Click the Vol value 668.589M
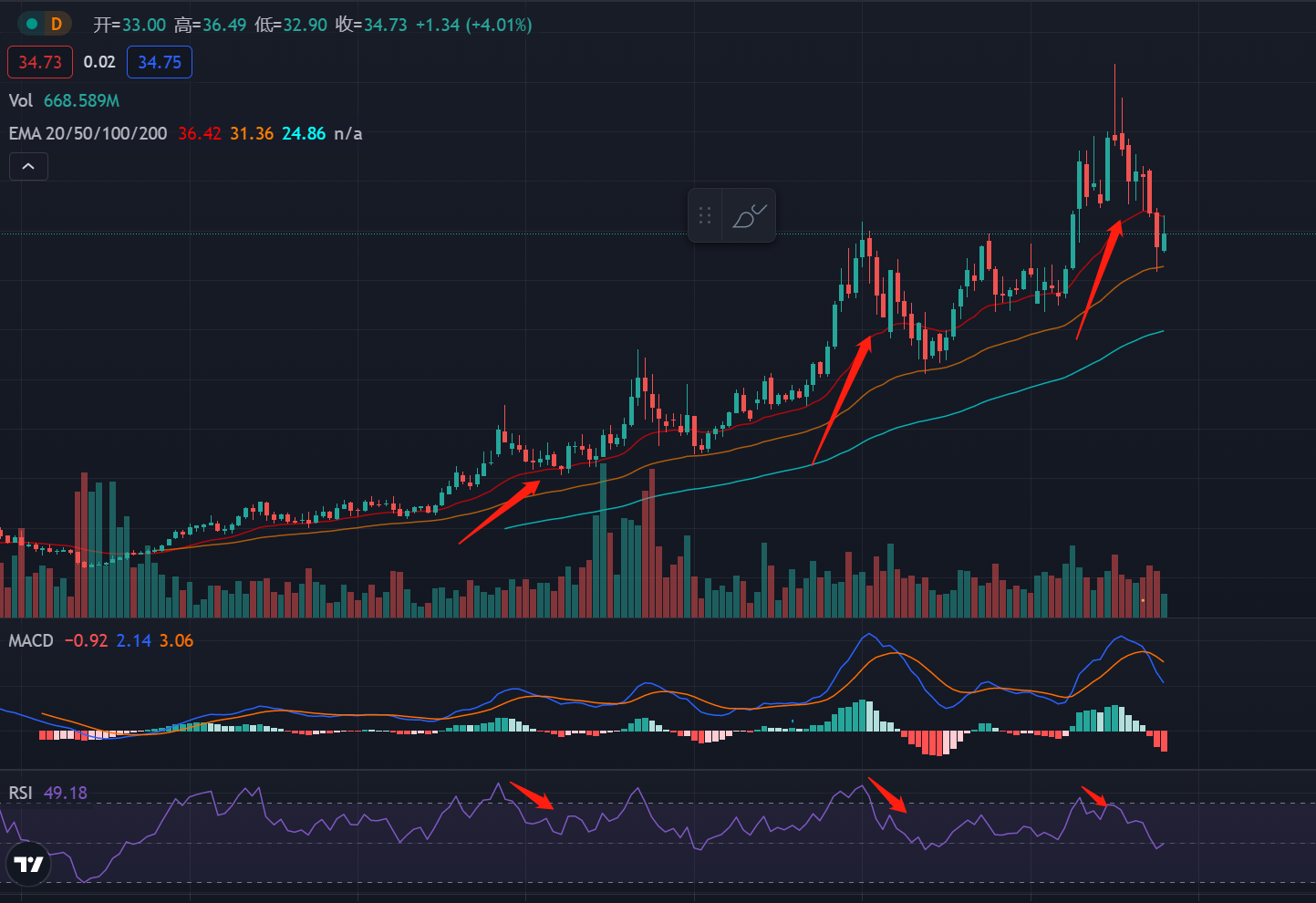The image size is (1316, 903). pyautogui.click(x=82, y=100)
